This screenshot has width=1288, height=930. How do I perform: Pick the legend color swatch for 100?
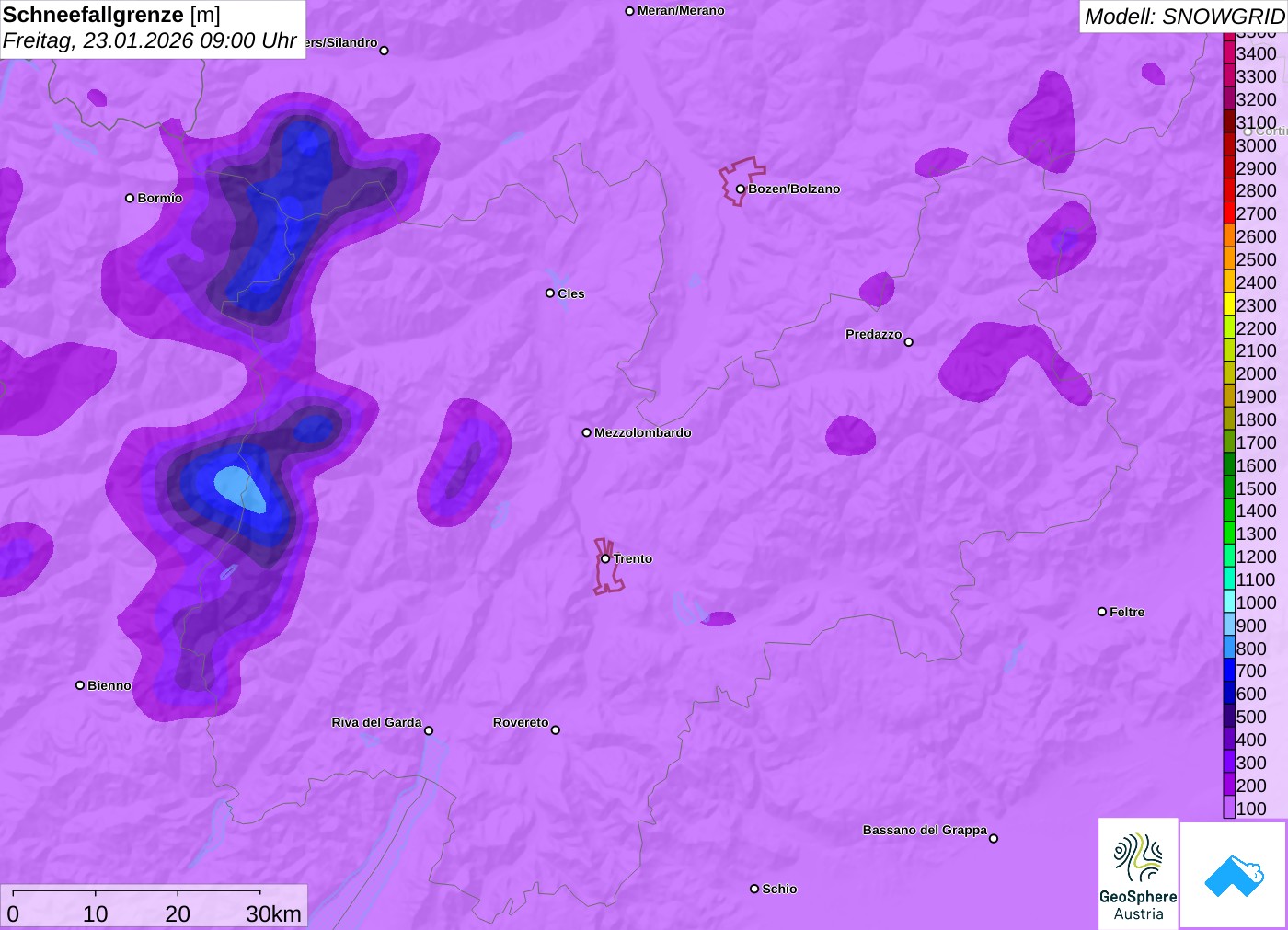click(1229, 809)
